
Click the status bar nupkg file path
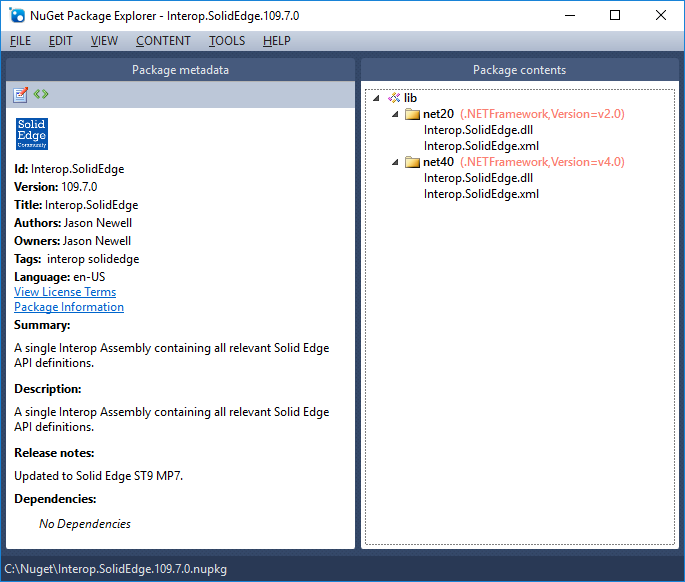[115, 569]
